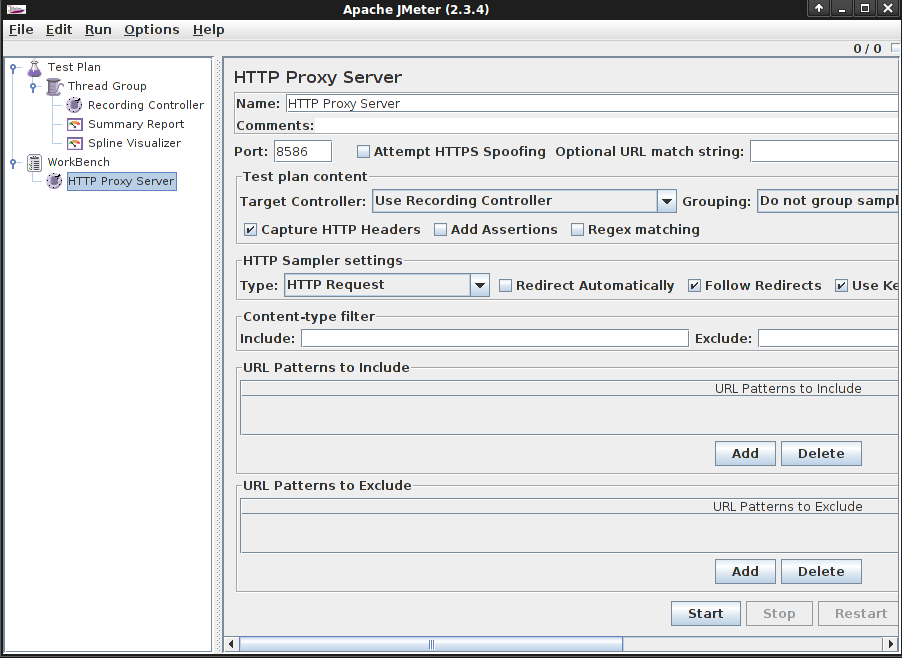Click the Spline Visualizer icon
Screen dimensions: 902x660
[x=75, y=143]
